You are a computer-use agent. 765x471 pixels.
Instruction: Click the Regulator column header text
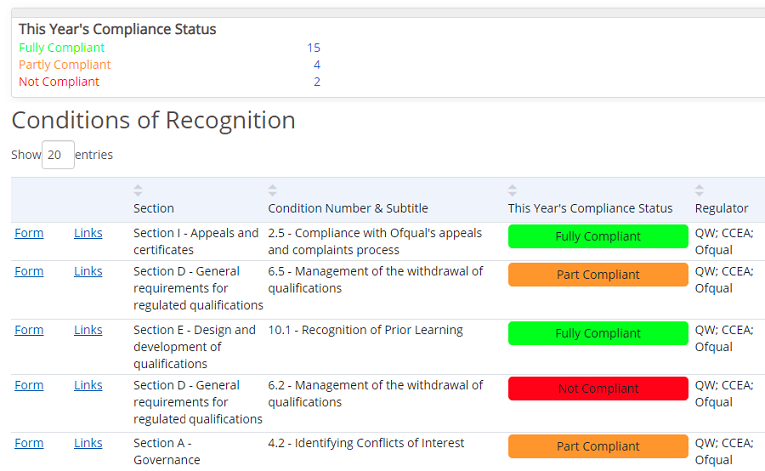pos(722,208)
